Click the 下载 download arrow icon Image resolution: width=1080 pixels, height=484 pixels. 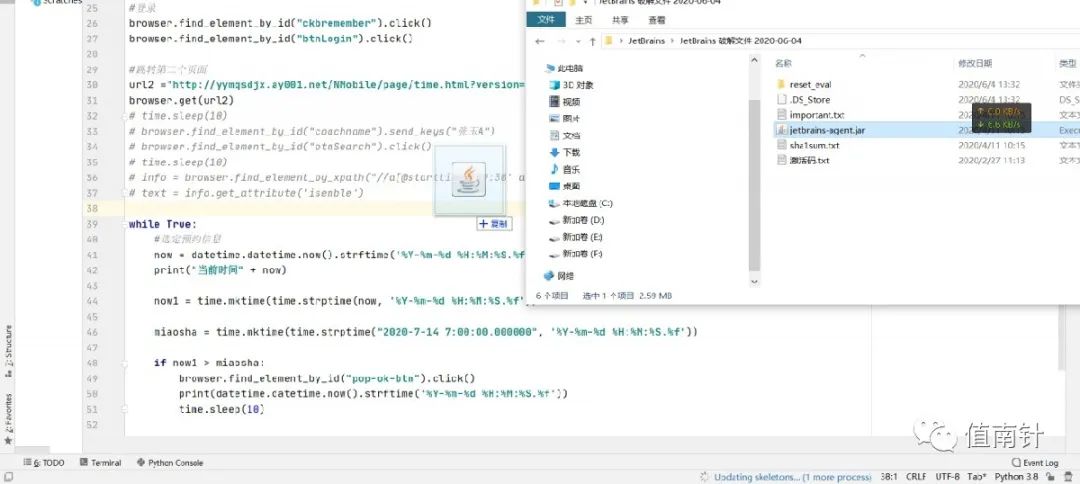click(x=554, y=152)
